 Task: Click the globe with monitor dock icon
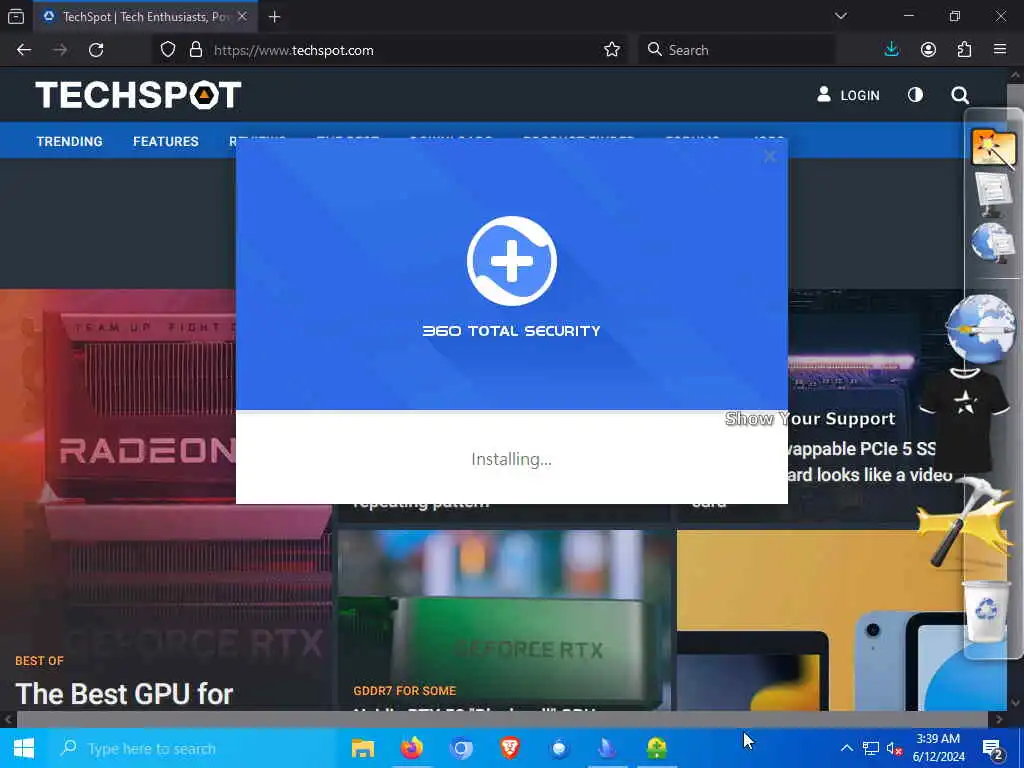tap(993, 242)
